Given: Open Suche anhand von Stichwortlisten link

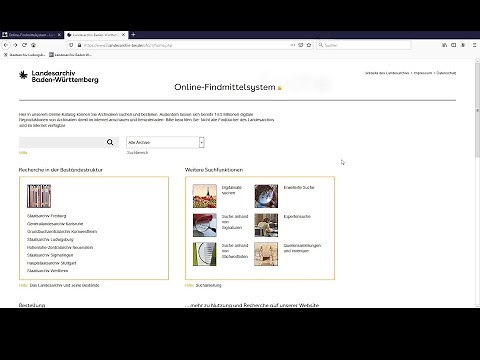Looking at the screenshot, I should tap(235, 251).
